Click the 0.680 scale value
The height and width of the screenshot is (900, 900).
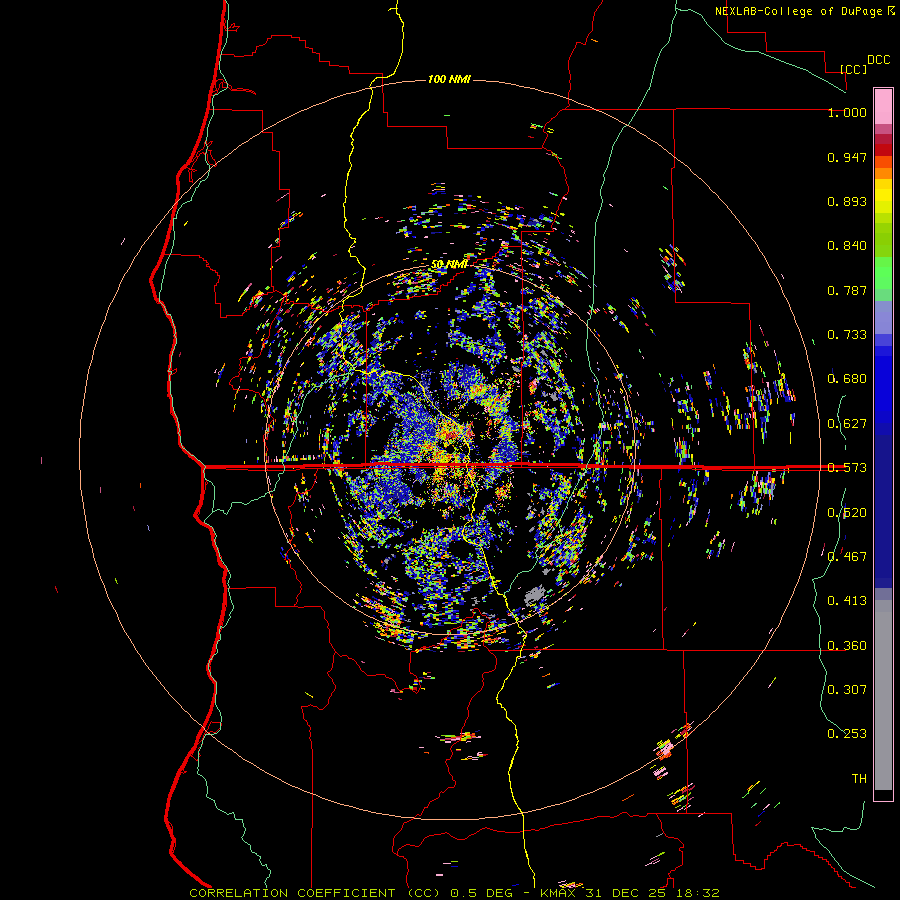coord(847,379)
